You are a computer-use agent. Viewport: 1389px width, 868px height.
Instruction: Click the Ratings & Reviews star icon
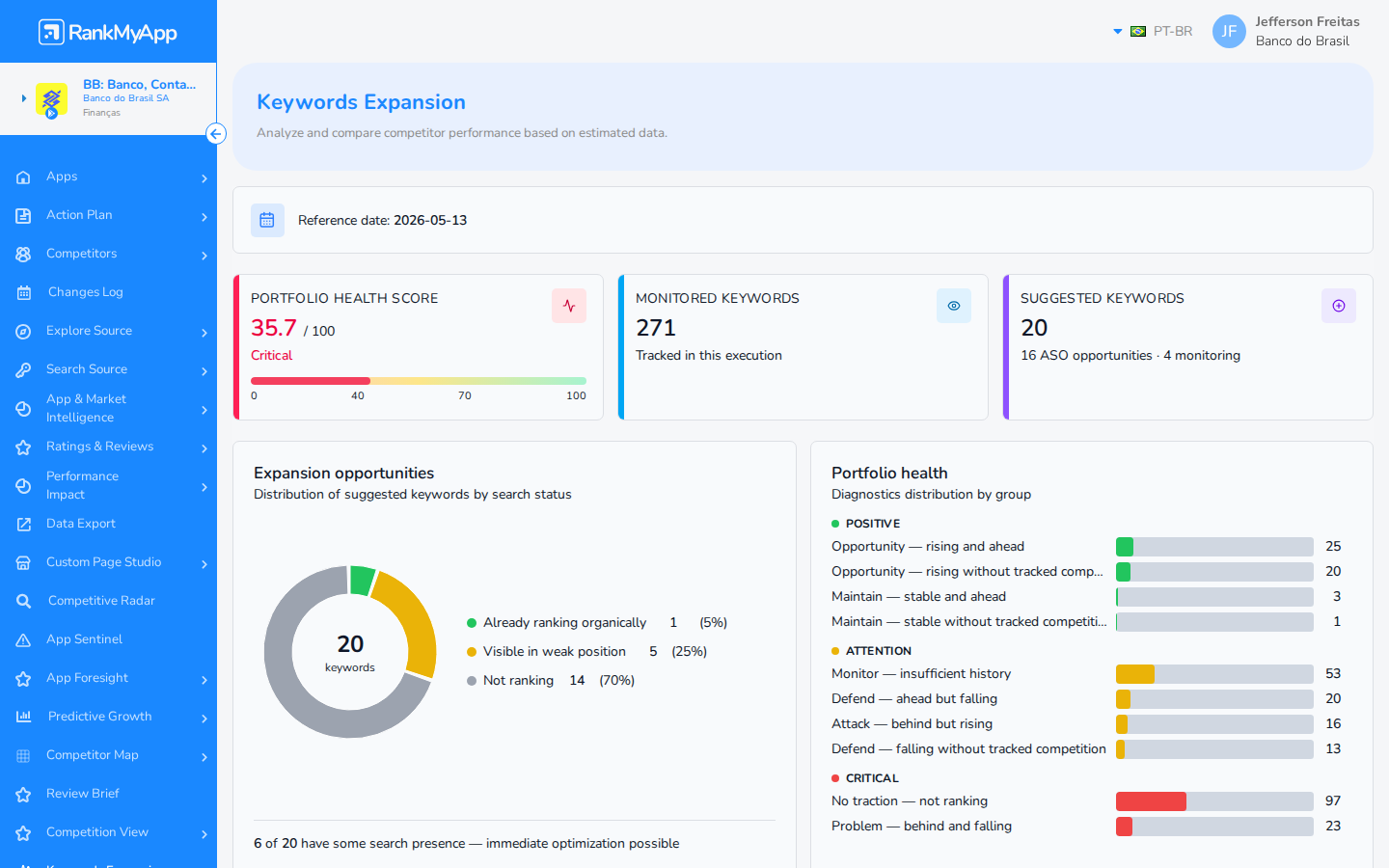[x=23, y=448]
